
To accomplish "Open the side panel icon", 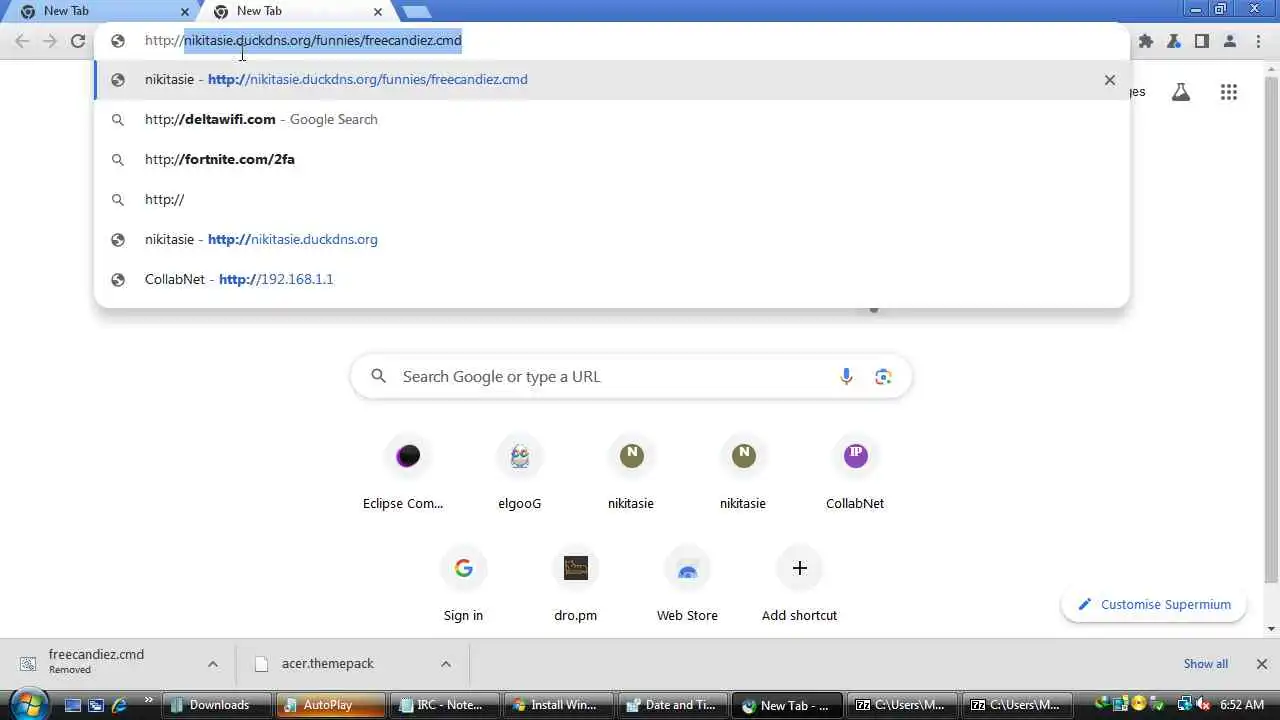I will [x=1202, y=41].
